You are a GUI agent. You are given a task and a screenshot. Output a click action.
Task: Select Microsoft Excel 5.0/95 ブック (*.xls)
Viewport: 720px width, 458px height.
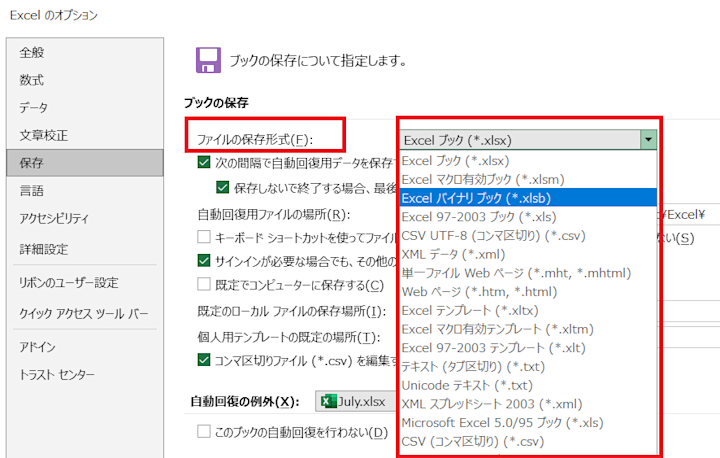pyautogui.click(x=528, y=423)
